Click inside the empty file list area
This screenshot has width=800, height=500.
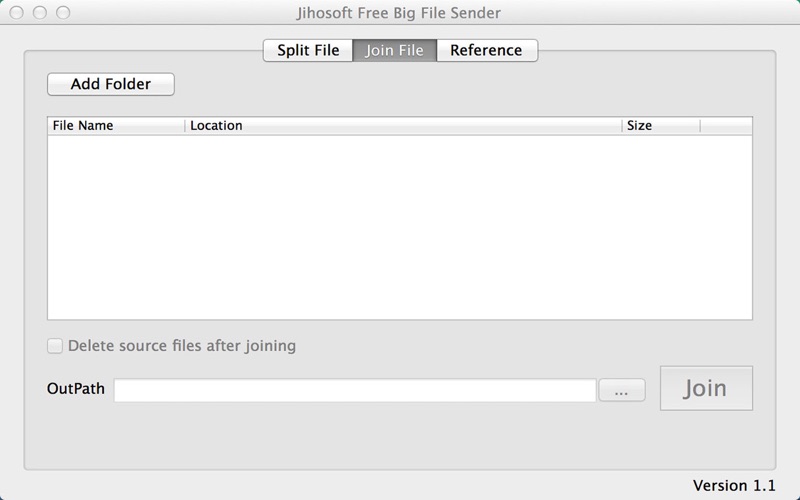(399, 227)
